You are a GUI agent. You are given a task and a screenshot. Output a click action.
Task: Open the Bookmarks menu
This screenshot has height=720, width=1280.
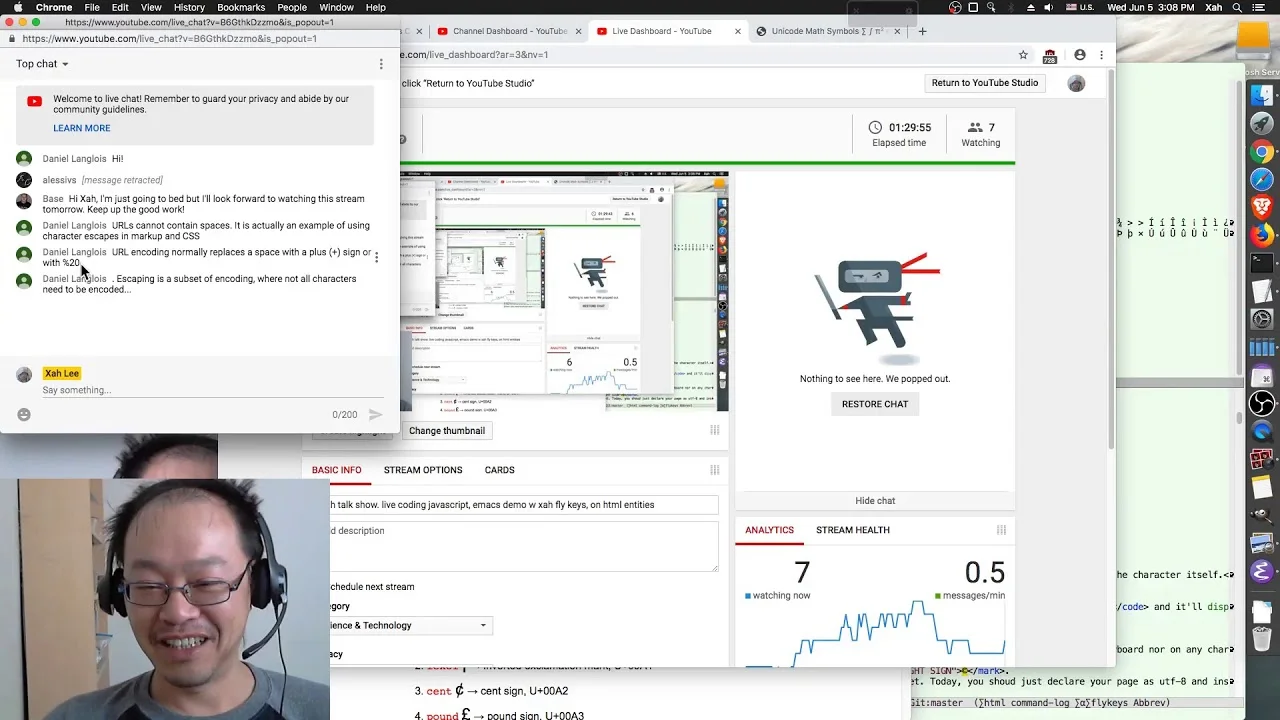(x=241, y=7)
